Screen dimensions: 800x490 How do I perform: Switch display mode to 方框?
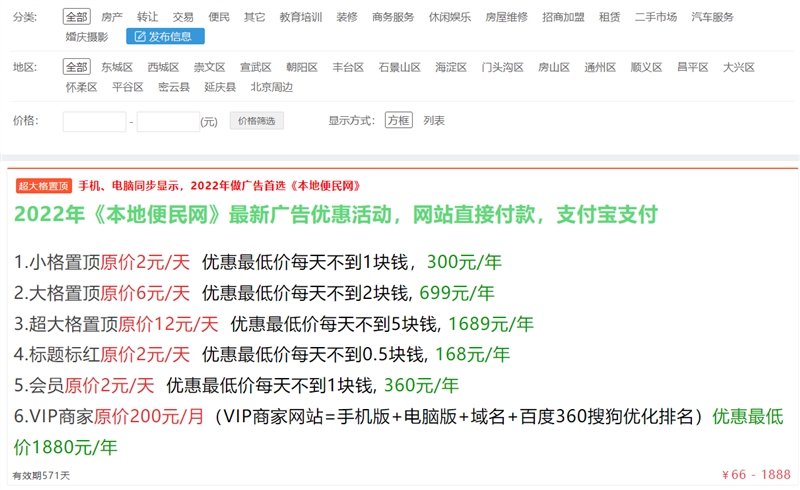398,120
